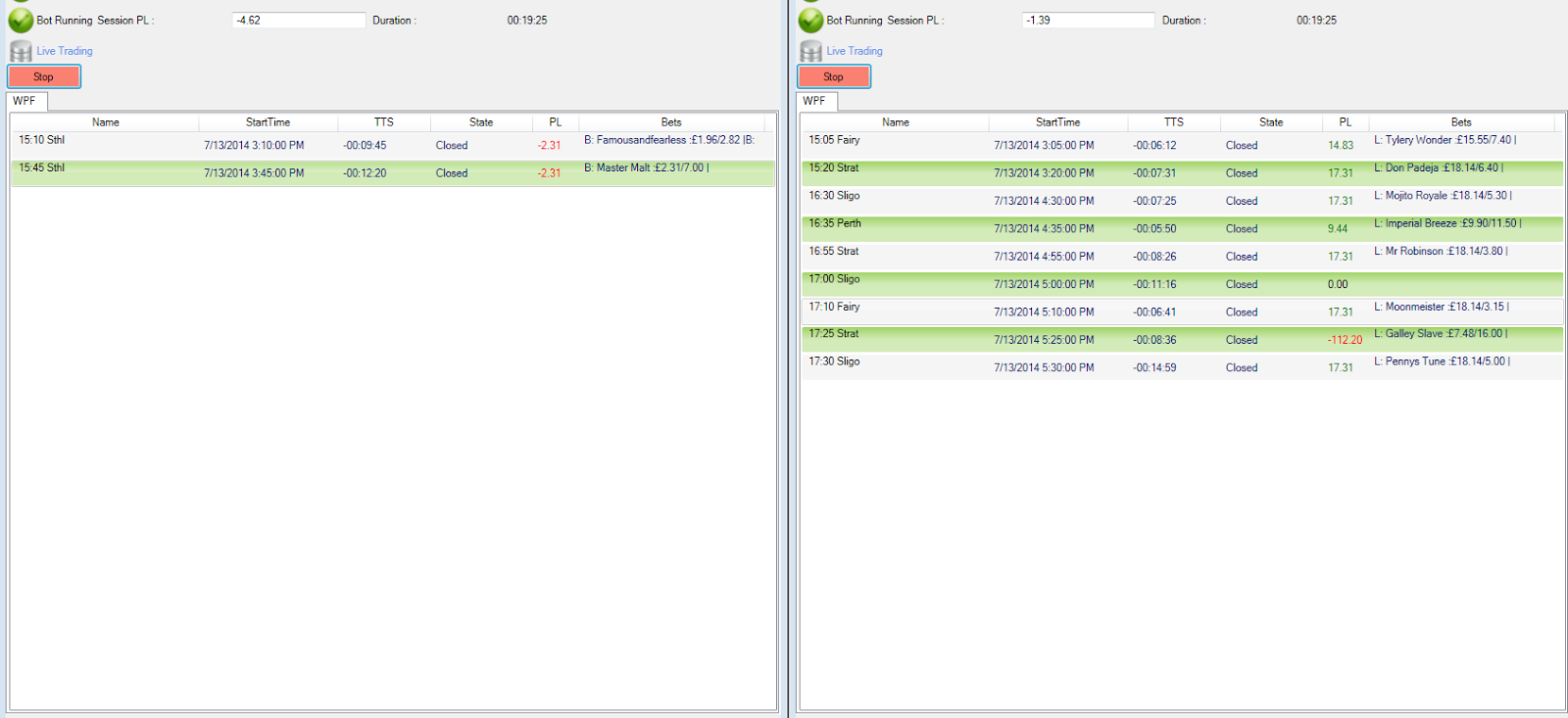Click TTS value -00:14:59
The height and width of the screenshot is (718, 1568).
tap(1154, 367)
